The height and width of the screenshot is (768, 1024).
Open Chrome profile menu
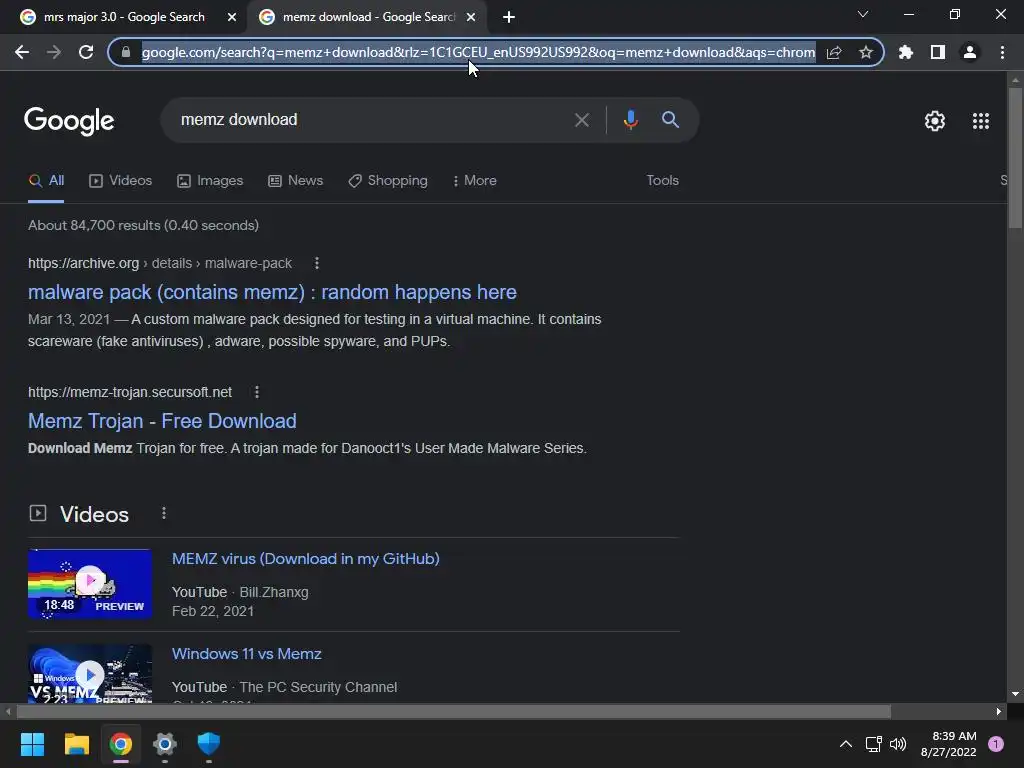click(x=970, y=52)
